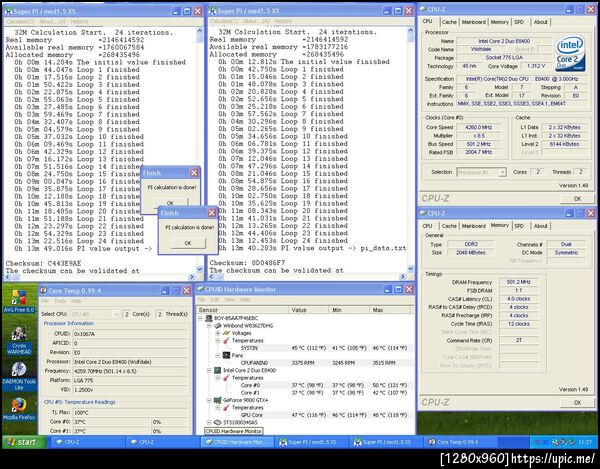Click the GeForce 9800 GTX+ card icon
The width and height of the screenshot is (600, 469).
(217, 400)
